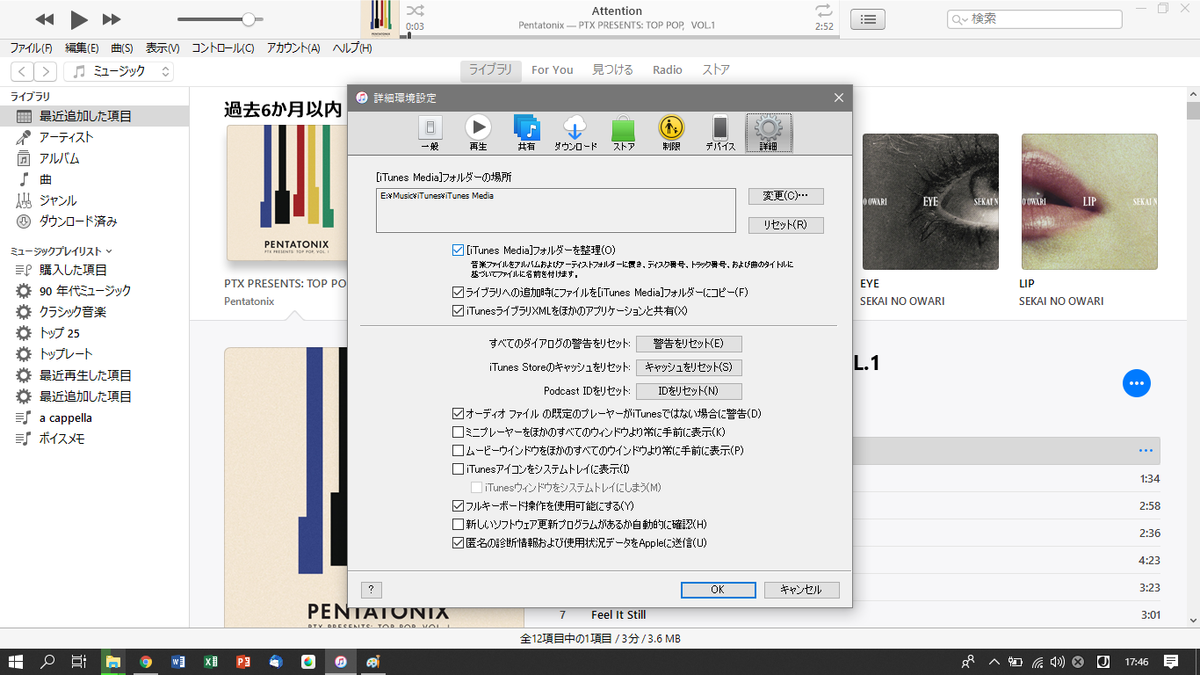
Task: Toggle anonymous diagnostic data to Apple checkbox
Action: [458, 543]
